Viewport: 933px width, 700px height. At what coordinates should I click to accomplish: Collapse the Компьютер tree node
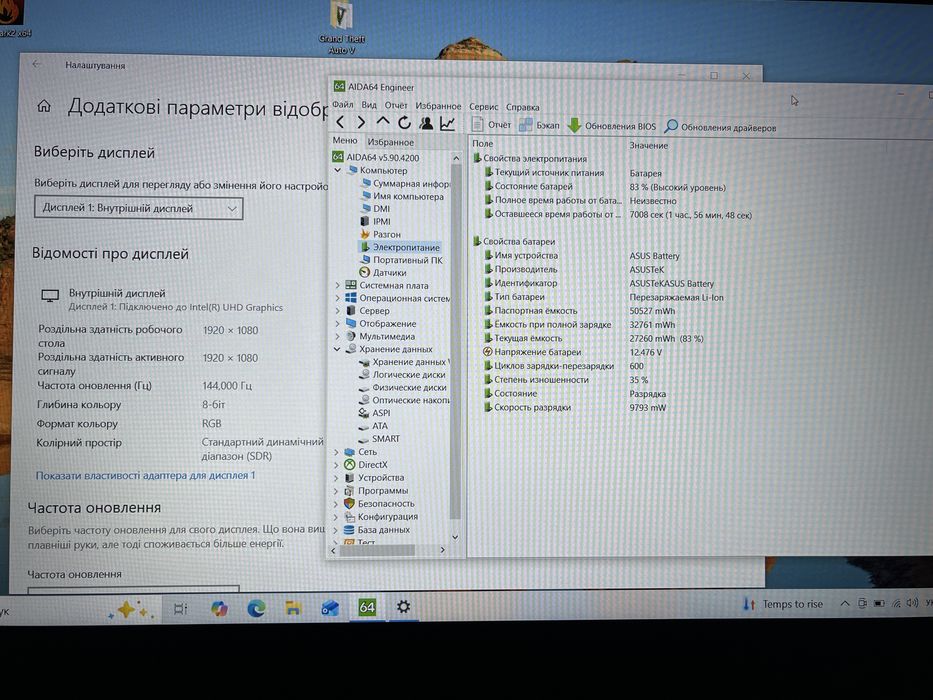pyautogui.click(x=337, y=170)
